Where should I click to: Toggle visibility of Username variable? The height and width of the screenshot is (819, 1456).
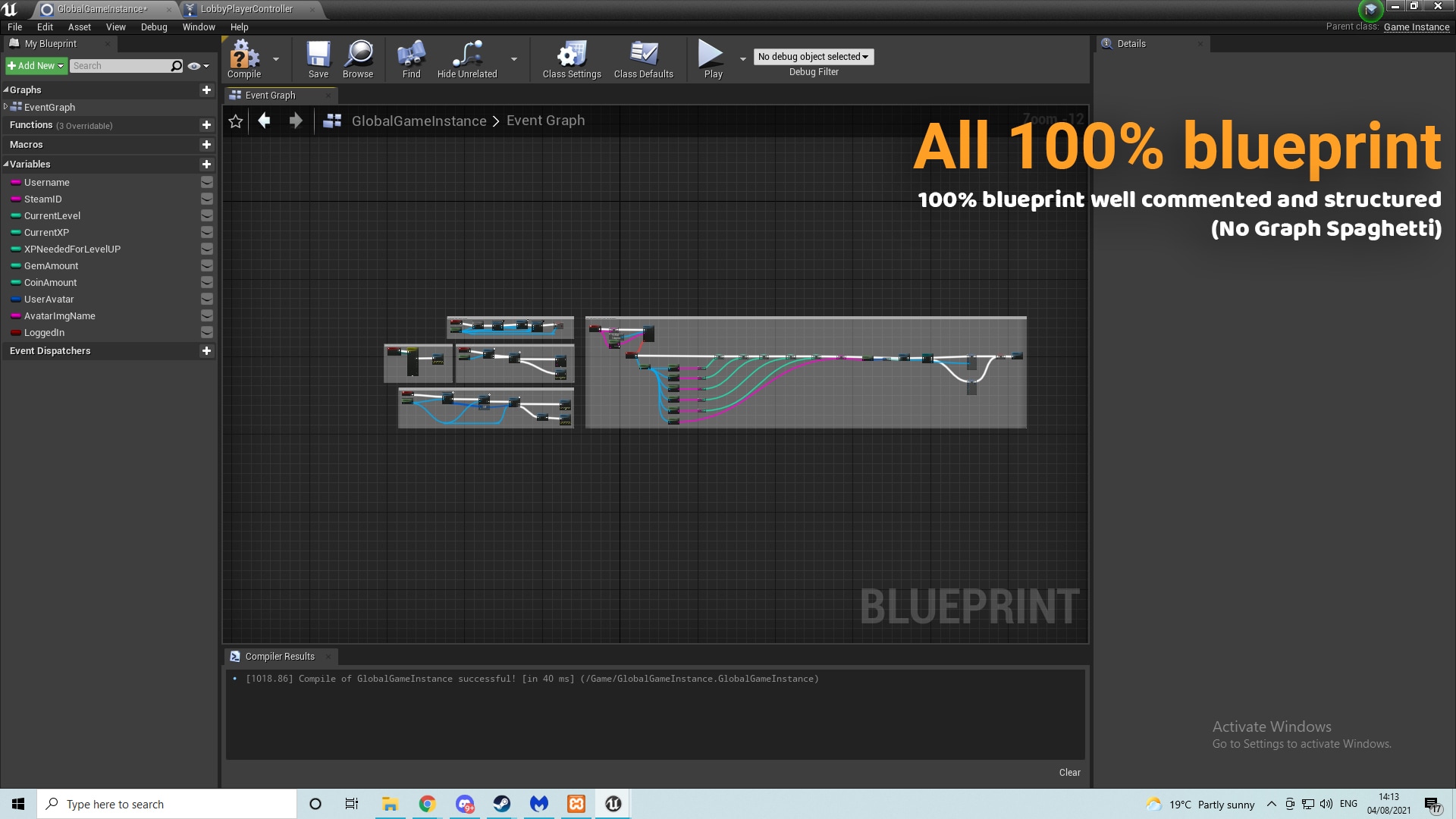point(206,183)
